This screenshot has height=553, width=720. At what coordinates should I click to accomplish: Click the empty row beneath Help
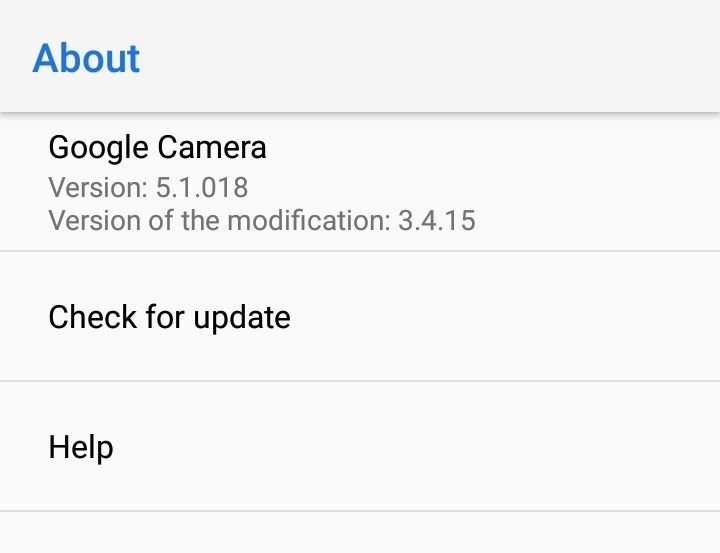pyautogui.click(x=360, y=532)
